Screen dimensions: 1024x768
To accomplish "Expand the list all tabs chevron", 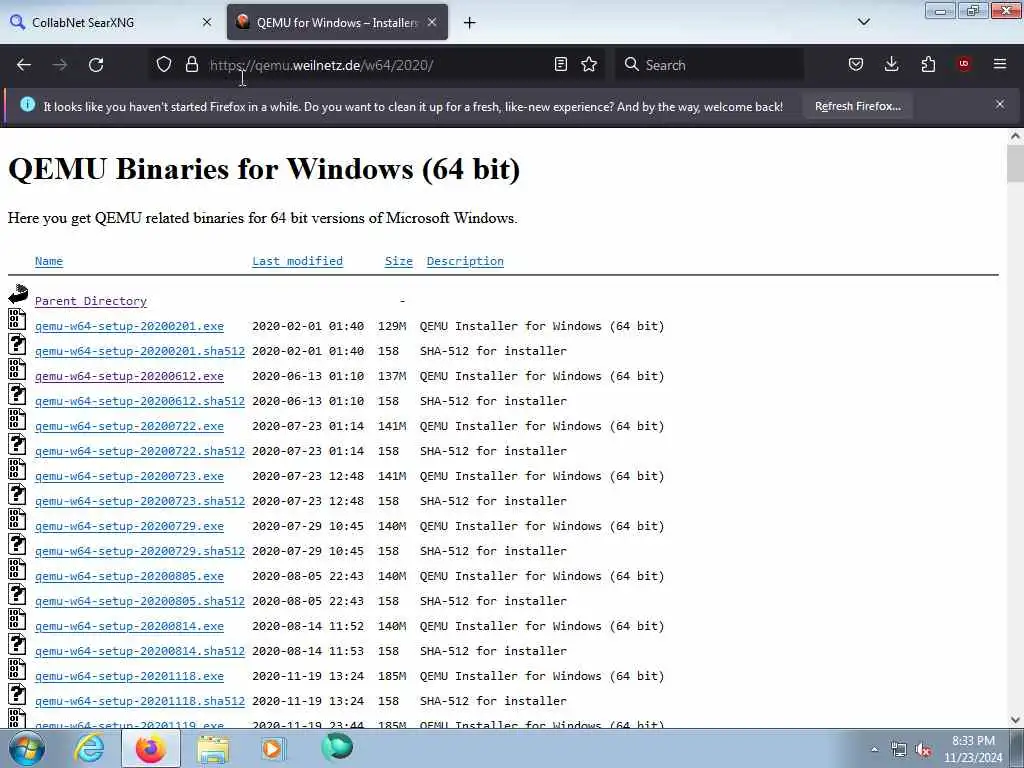I will (x=864, y=22).
